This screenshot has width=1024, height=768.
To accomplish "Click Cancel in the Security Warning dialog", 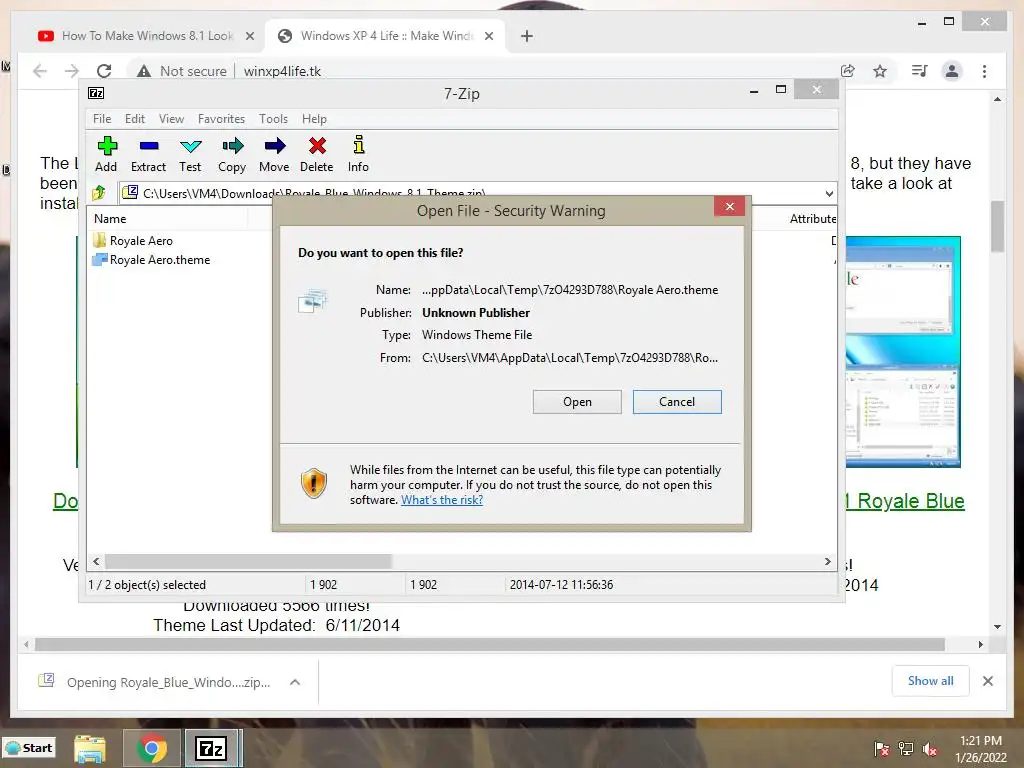I will click(677, 402).
